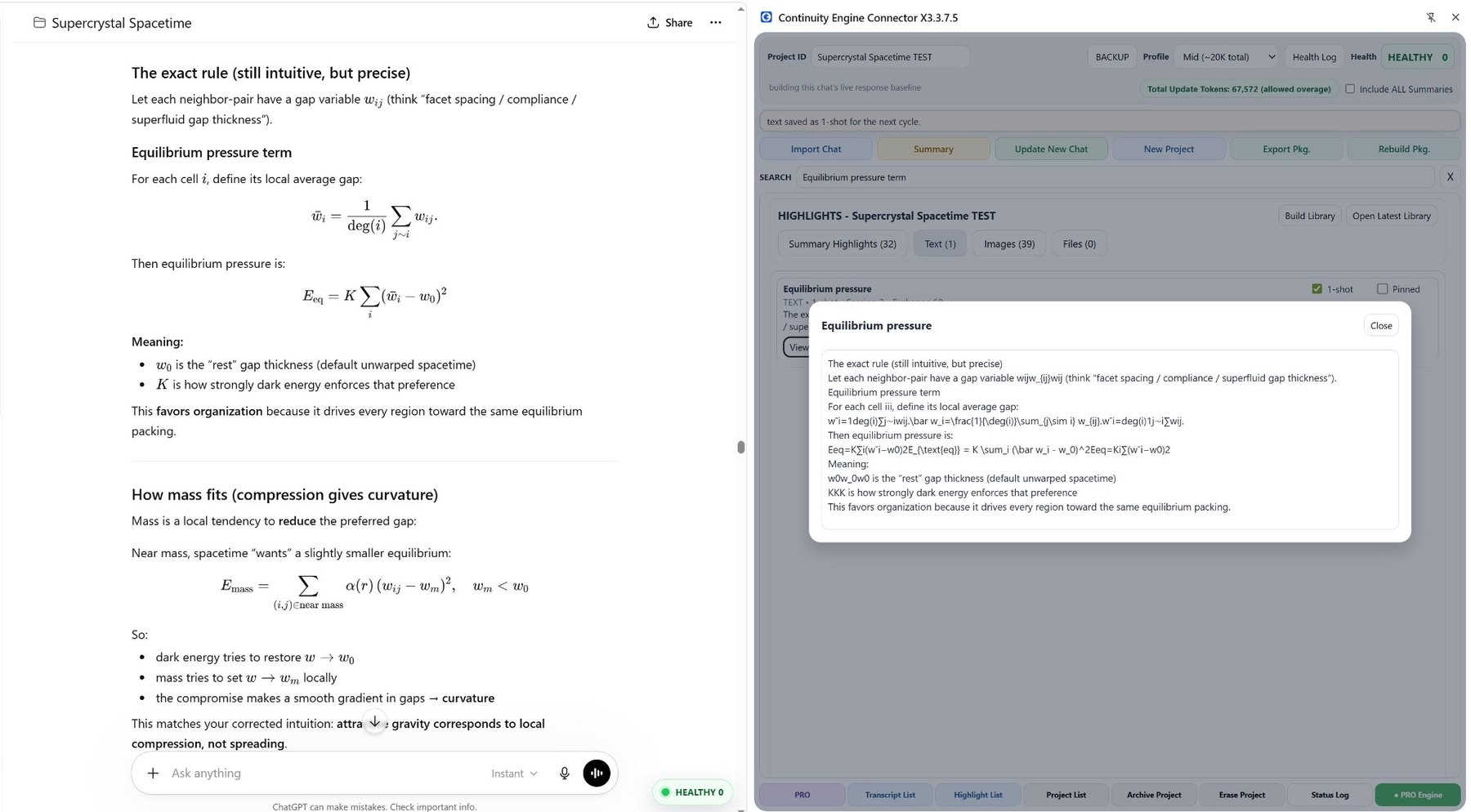Screen dimensions: 1471x812
Task: Click the Share button label
Action: point(678,23)
